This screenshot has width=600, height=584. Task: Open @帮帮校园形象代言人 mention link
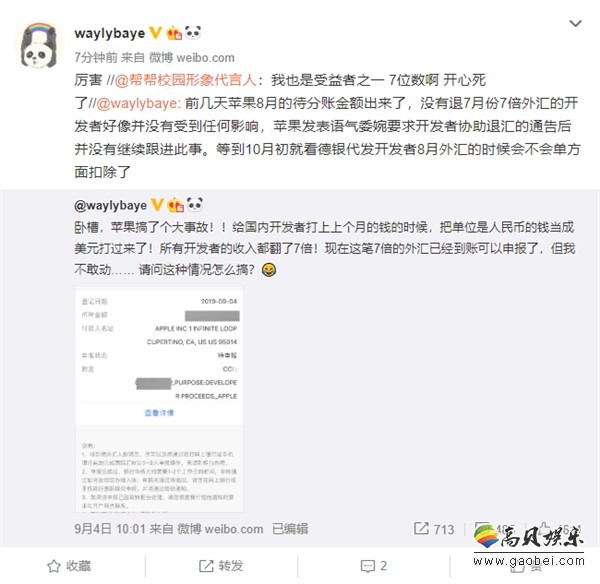[185, 80]
